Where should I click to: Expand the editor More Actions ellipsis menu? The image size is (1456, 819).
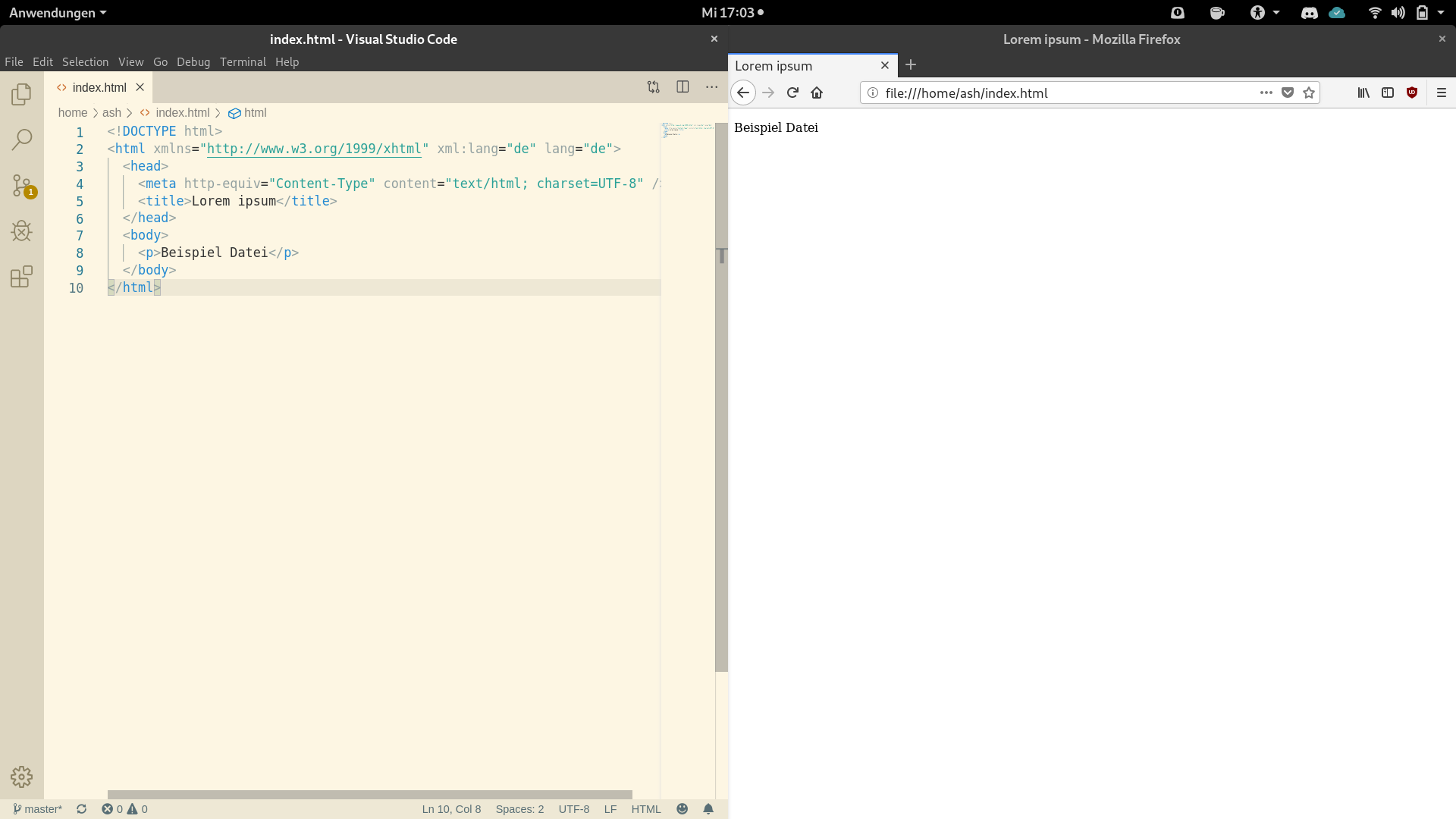tap(711, 87)
